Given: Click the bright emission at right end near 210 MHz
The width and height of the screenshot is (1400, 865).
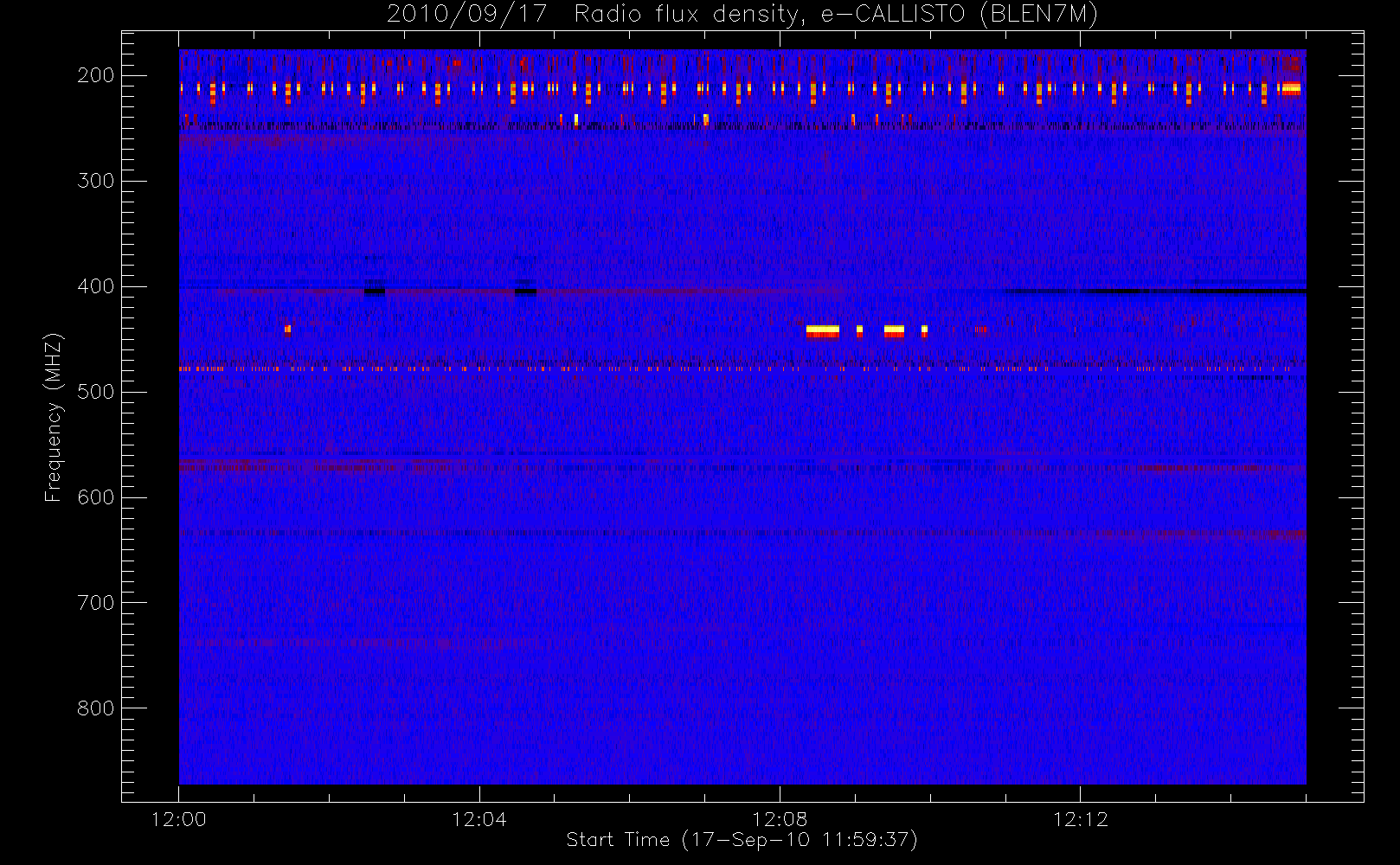Looking at the screenshot, I should (1290, 86).
